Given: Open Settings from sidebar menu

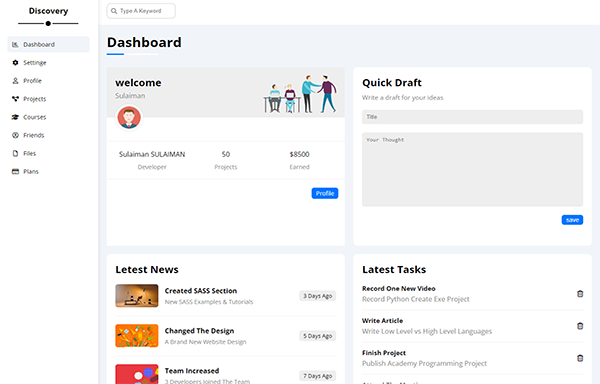Looking at the screenshot, I should (48, 63).
